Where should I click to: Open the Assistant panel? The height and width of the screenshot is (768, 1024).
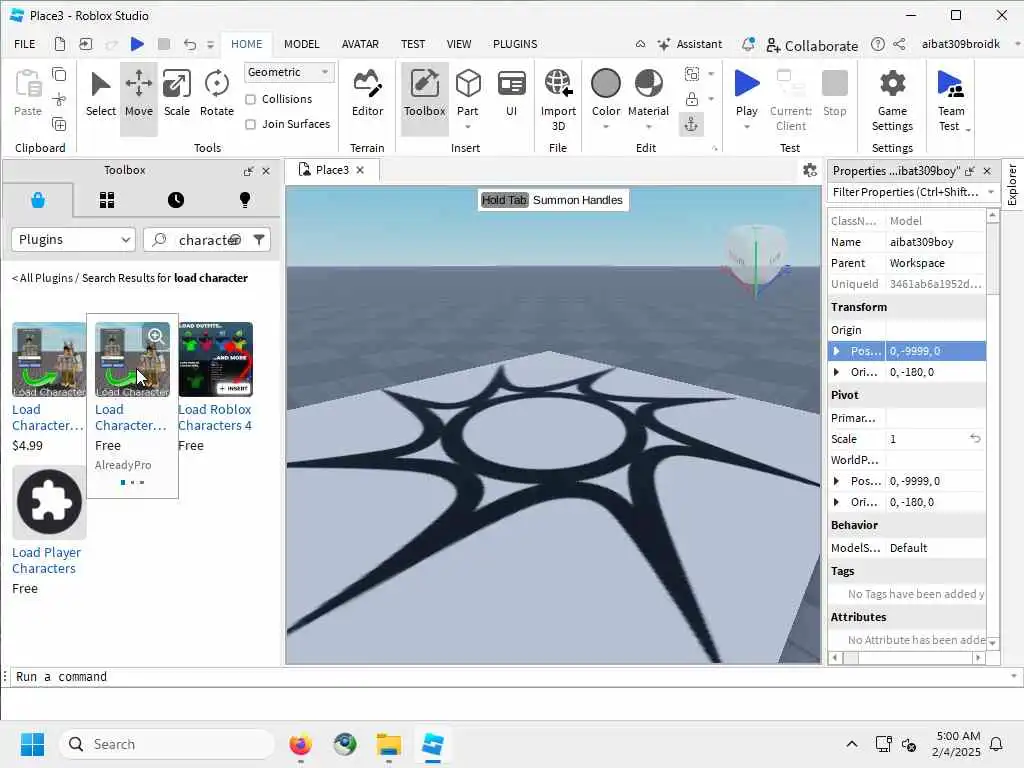[x=690, y=44]
